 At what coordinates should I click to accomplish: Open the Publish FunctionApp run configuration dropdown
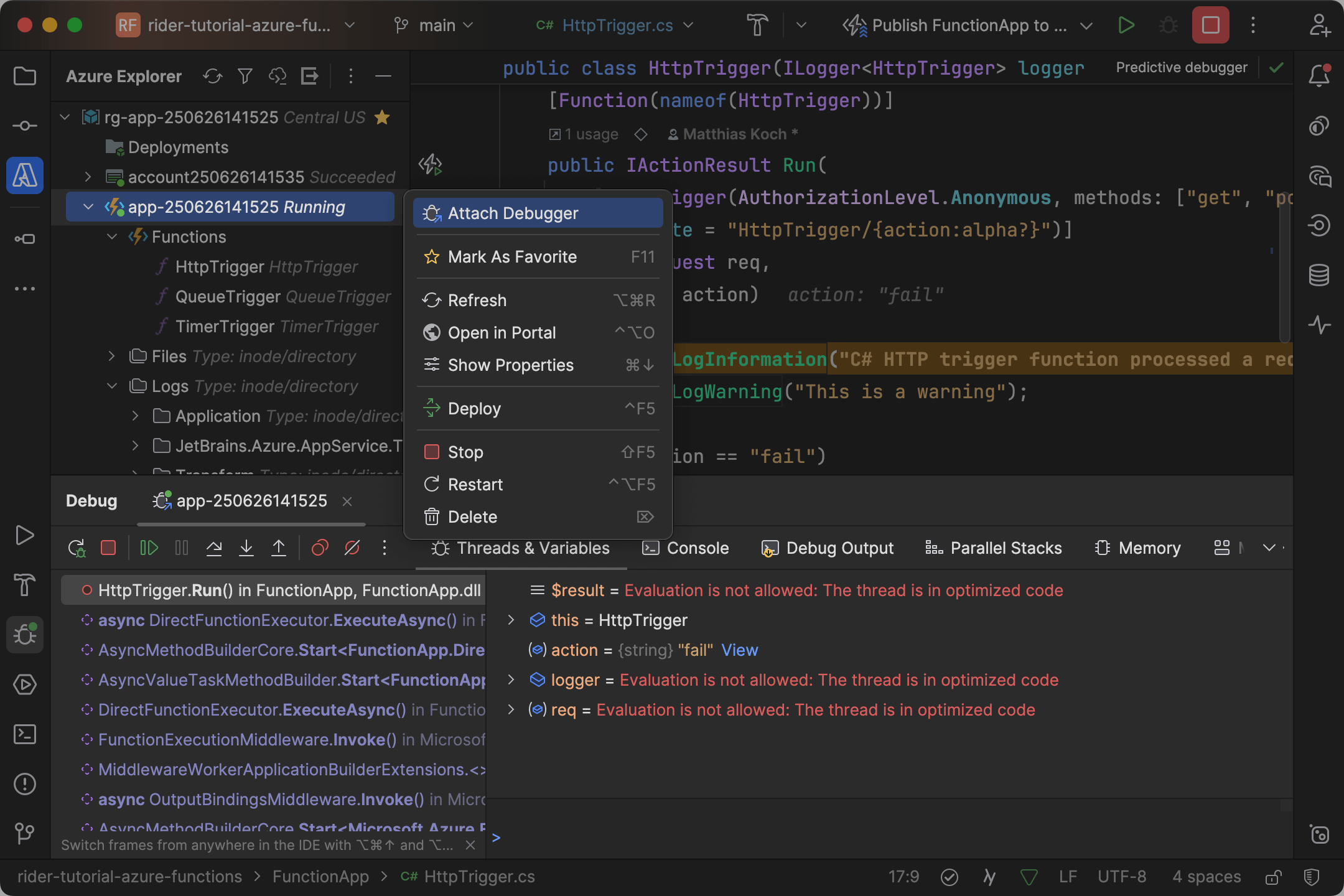1086,26
